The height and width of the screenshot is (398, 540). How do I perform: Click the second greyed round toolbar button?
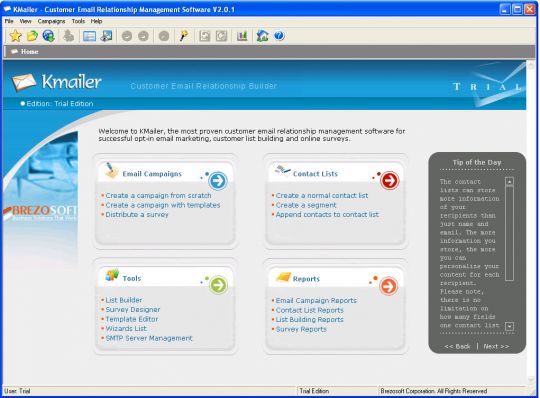pos(143,36)
